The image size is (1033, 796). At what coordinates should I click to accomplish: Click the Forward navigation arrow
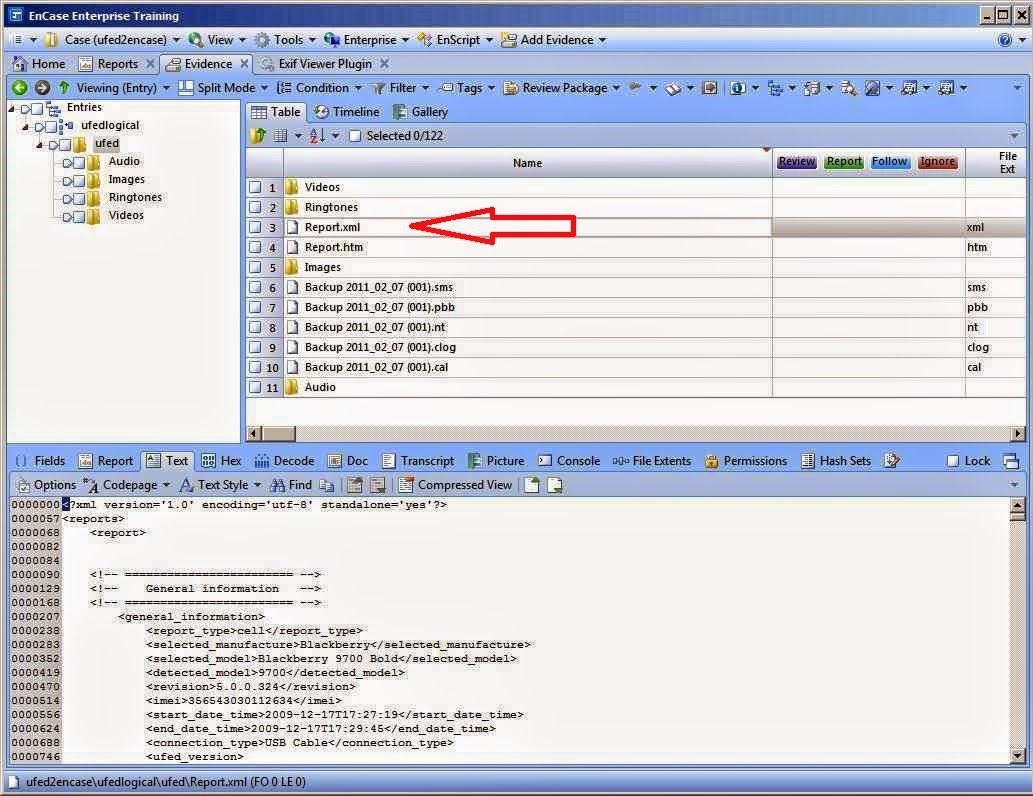[41, 88]
